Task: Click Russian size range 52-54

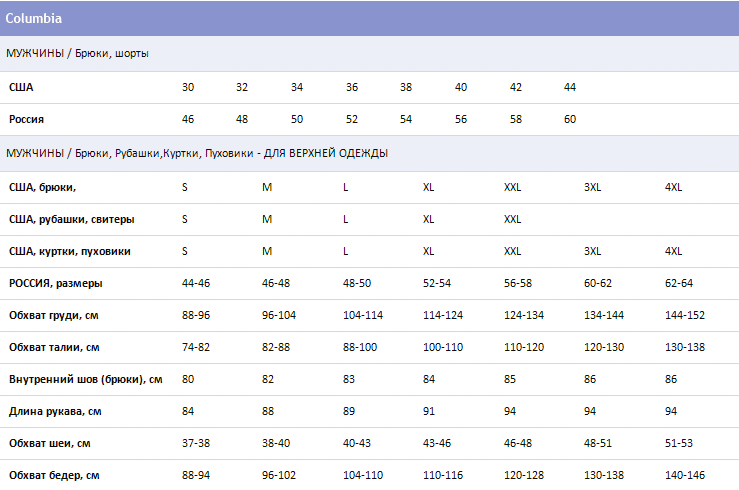Action: pyautogui.click(x=437, y=284)
